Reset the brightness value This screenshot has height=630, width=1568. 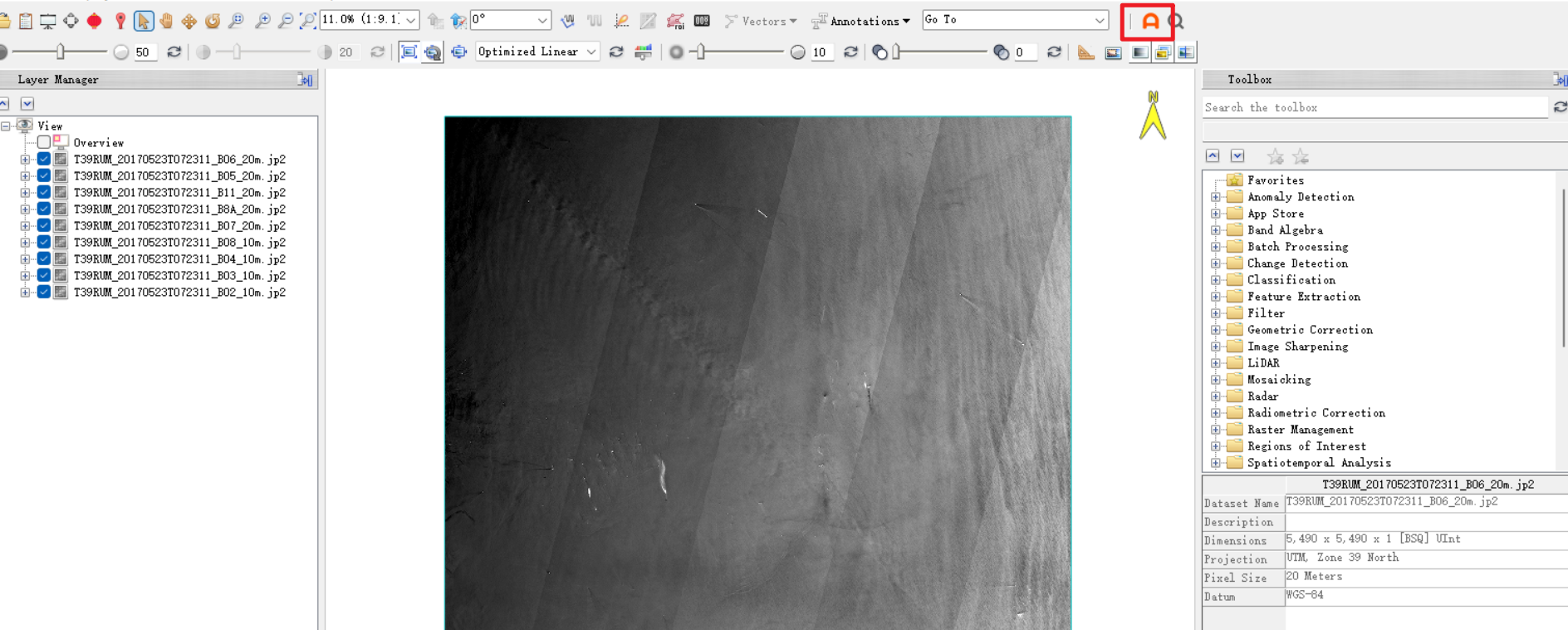pyautogui.click(x=174, y=52)
